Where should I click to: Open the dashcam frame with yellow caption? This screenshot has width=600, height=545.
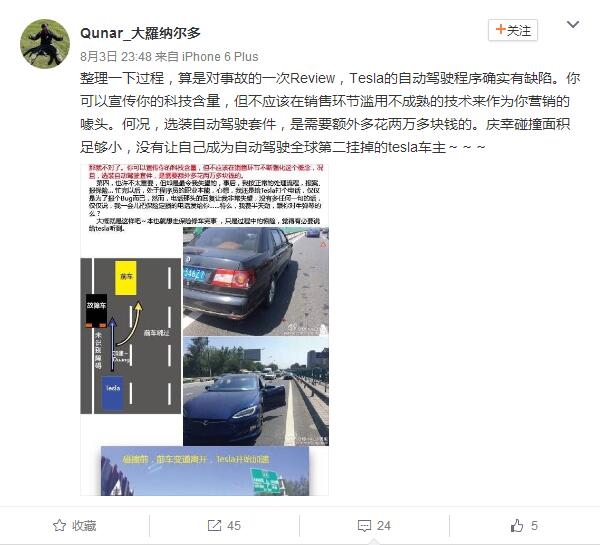pyautogui.click(x=205, y=471)
